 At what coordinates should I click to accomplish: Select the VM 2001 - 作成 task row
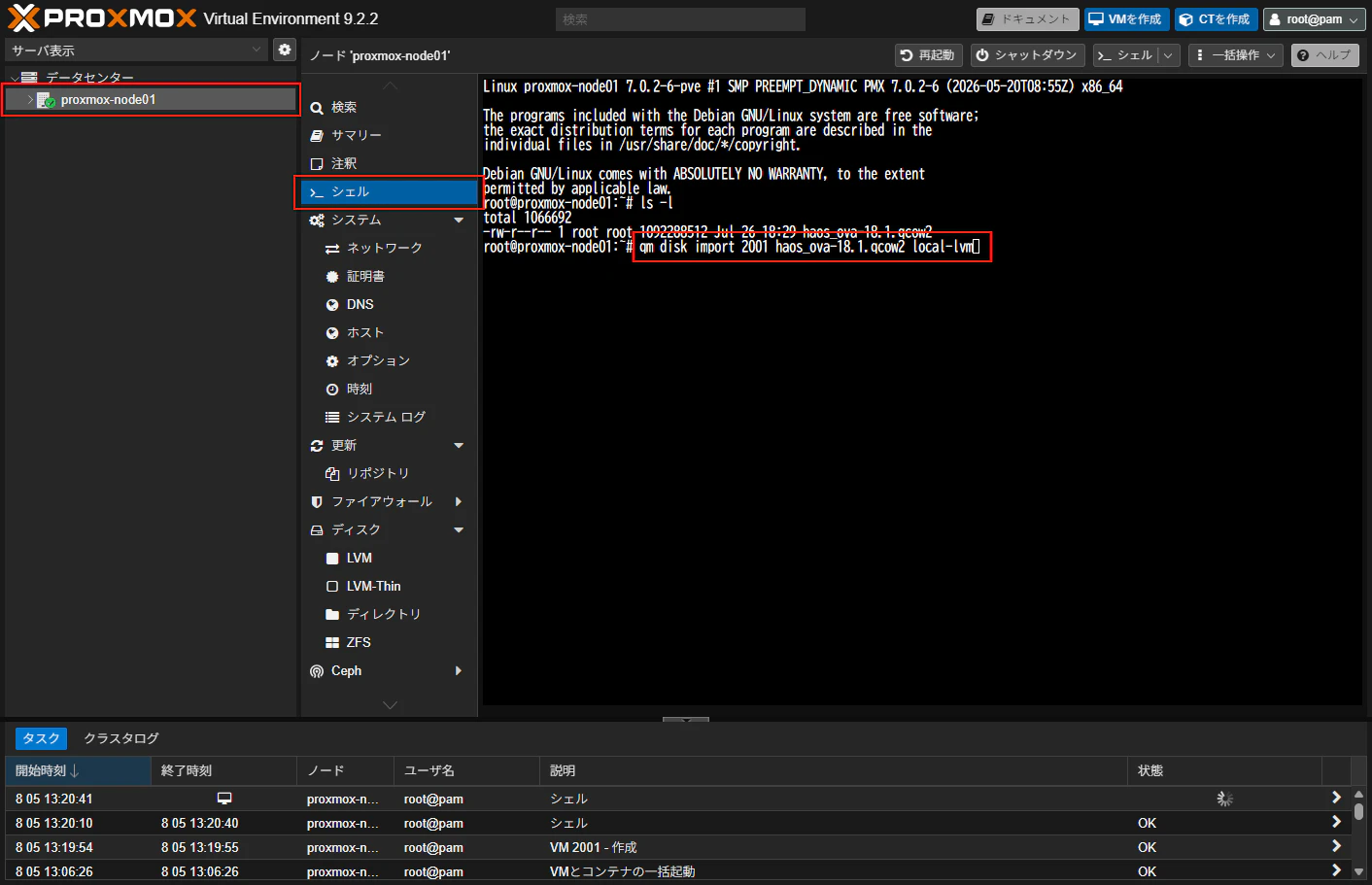pos(677,847)
